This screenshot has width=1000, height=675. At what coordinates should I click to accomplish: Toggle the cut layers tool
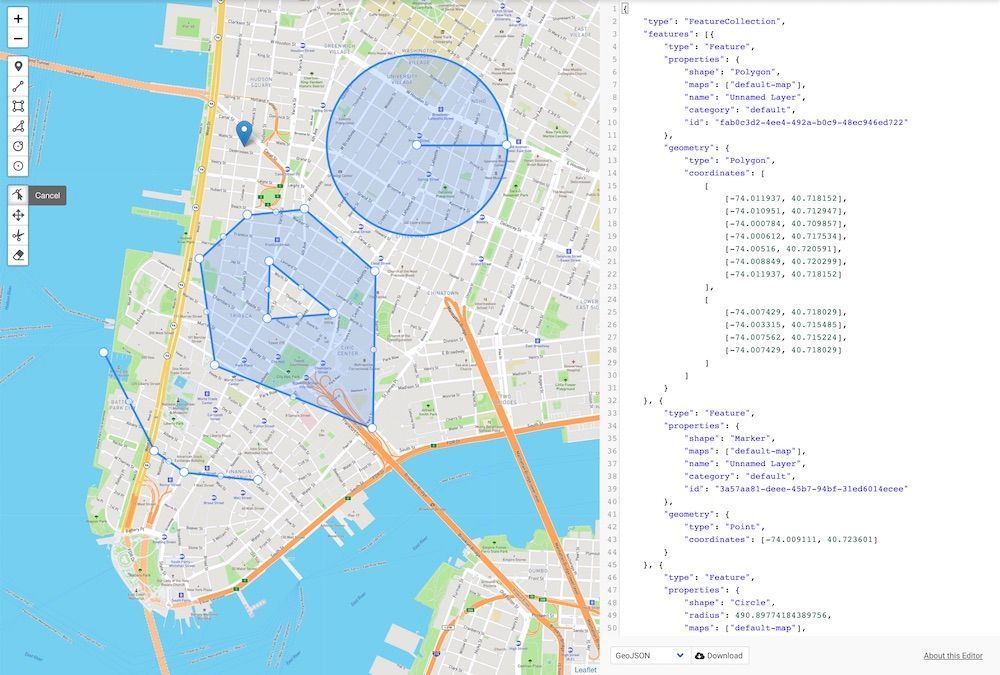tap(18, 235)
